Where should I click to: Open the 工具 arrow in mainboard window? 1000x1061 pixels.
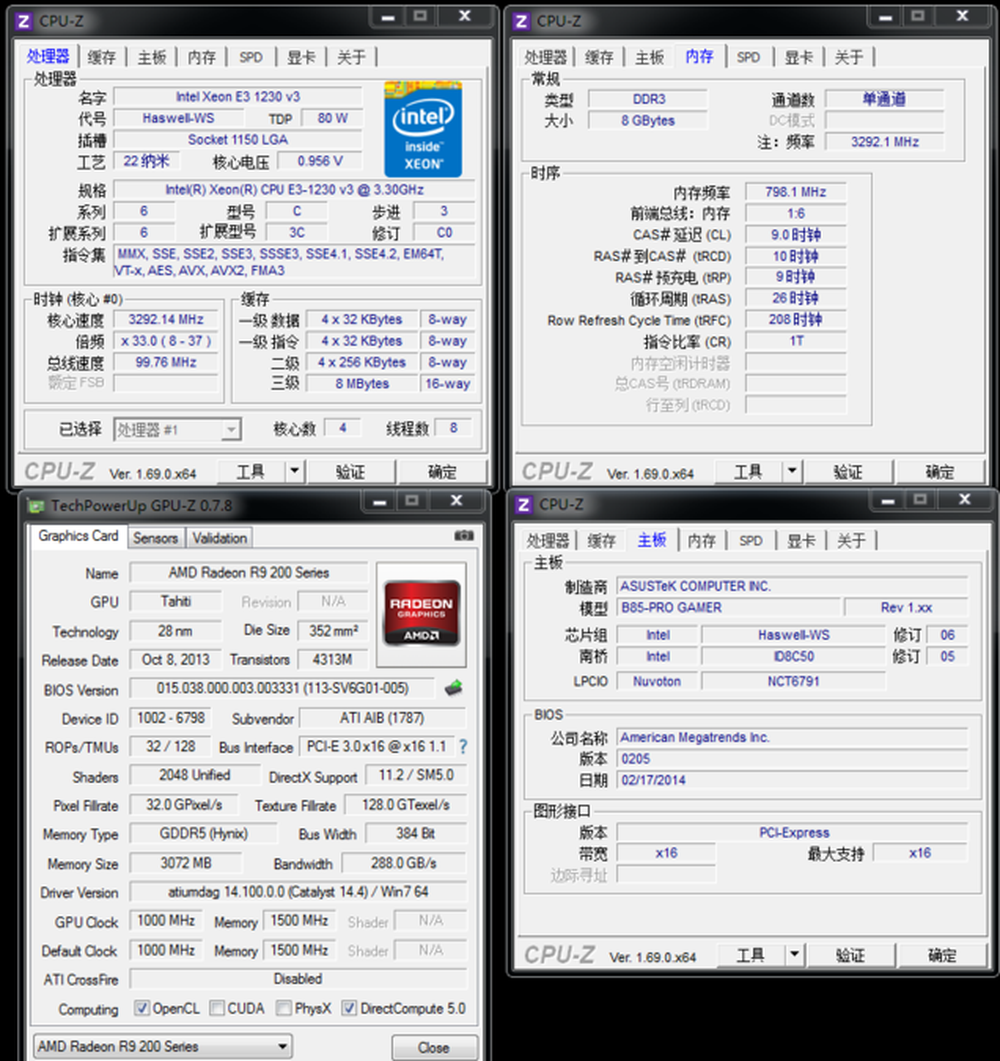pyautogui.click(x=794, y=955)
